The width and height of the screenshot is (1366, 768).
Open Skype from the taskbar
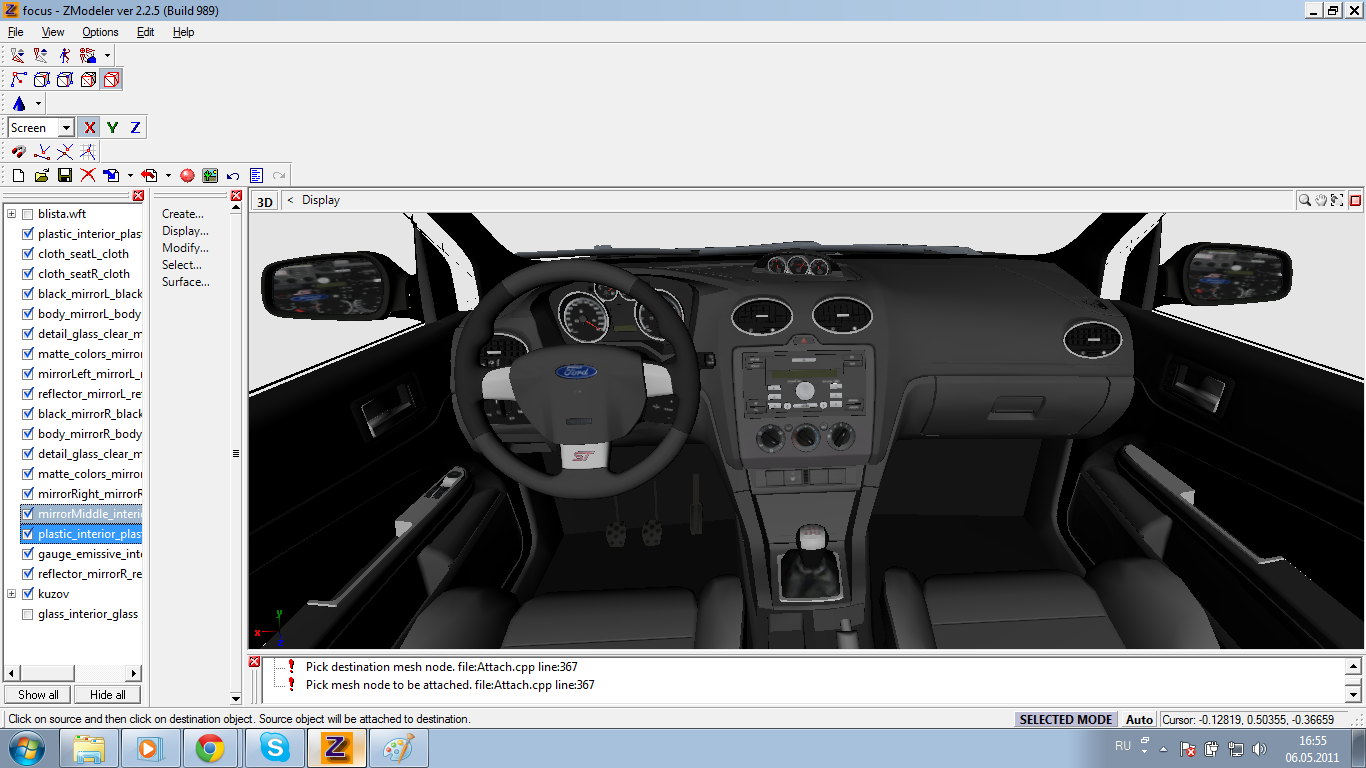tap(273, 748)
